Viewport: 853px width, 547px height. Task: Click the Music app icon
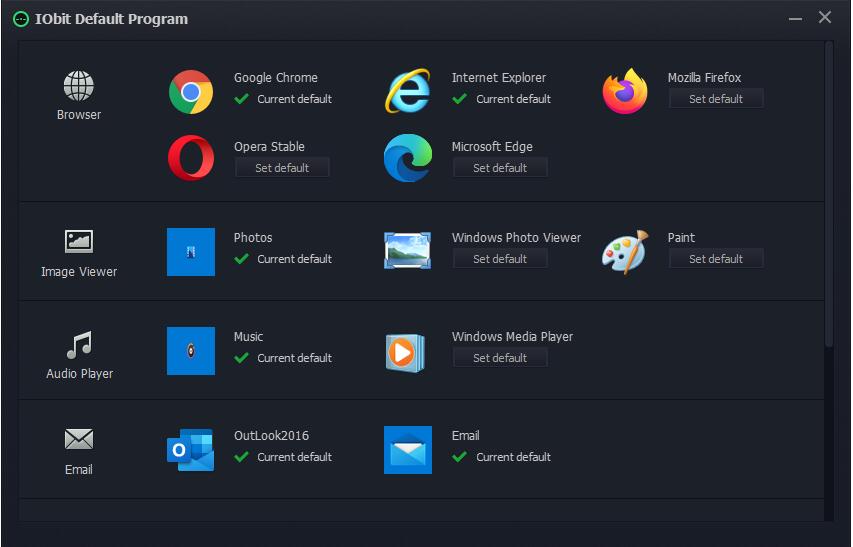[x=190, y=351]
